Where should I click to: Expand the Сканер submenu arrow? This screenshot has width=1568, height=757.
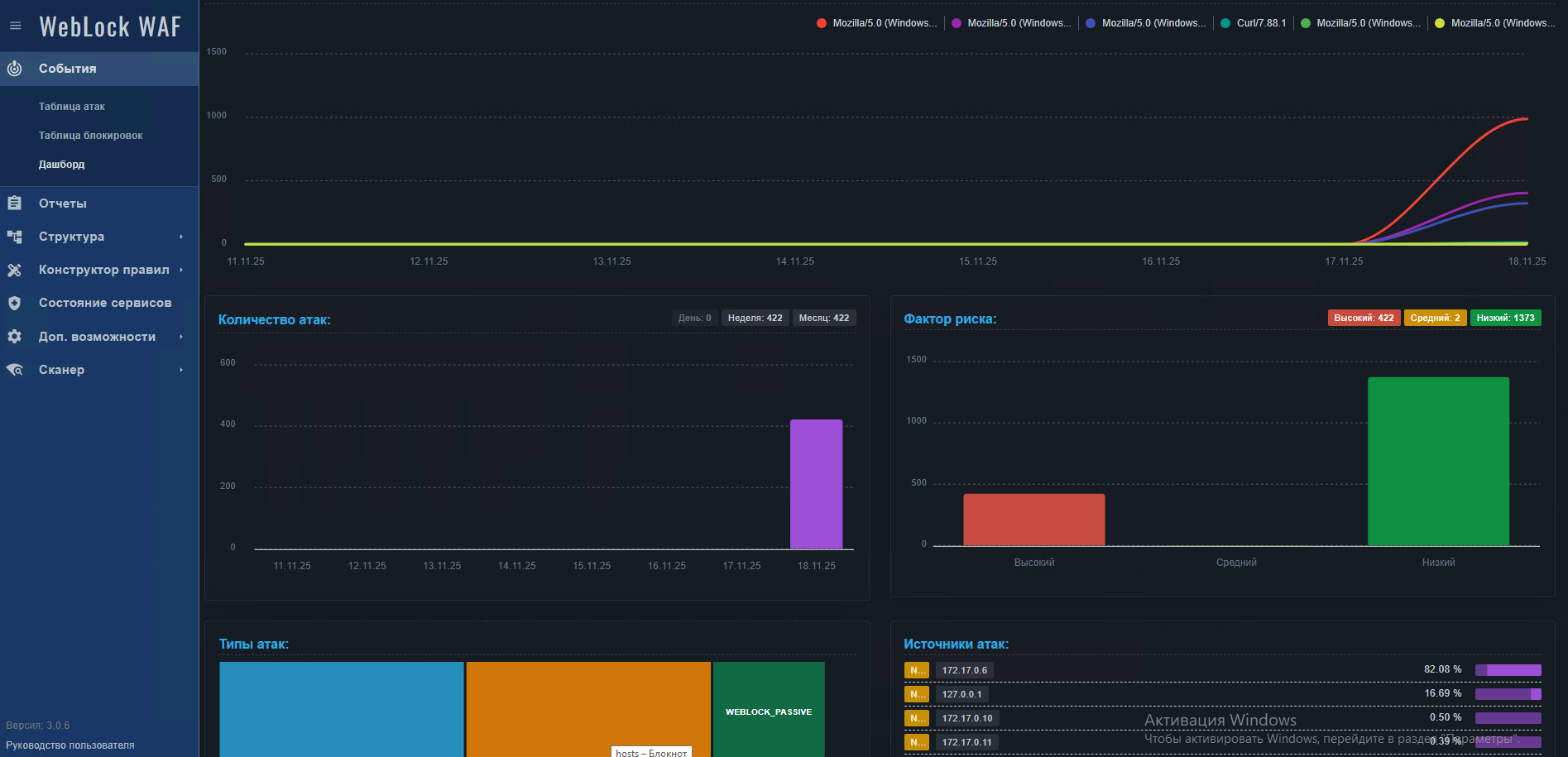click(x=181, y=370)
